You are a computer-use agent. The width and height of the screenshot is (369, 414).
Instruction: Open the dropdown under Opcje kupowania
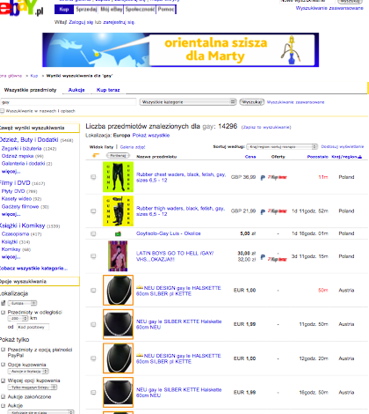(x=29, y=371)
